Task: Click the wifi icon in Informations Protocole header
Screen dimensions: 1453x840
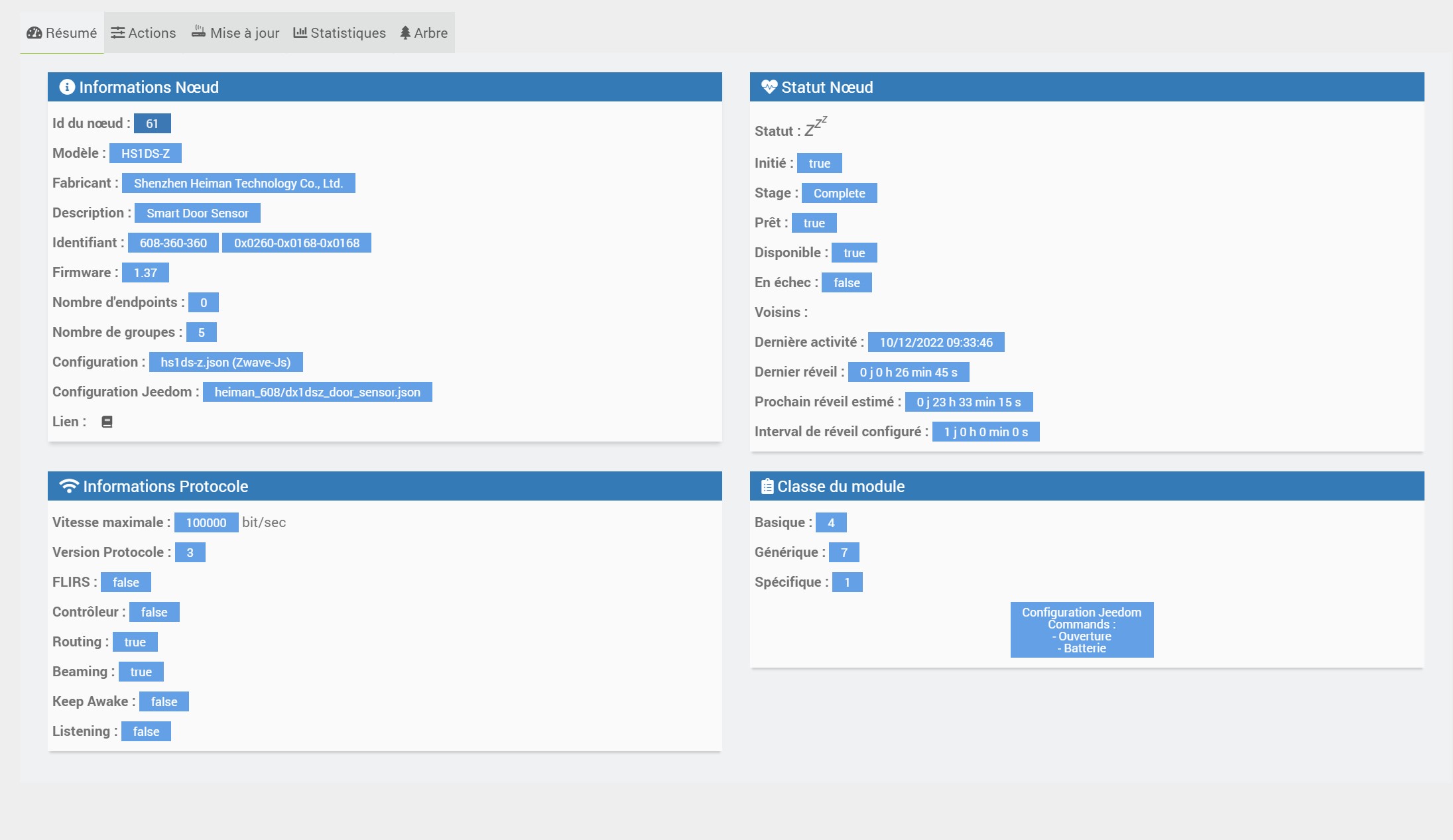Action: click(x=69, y=486)
